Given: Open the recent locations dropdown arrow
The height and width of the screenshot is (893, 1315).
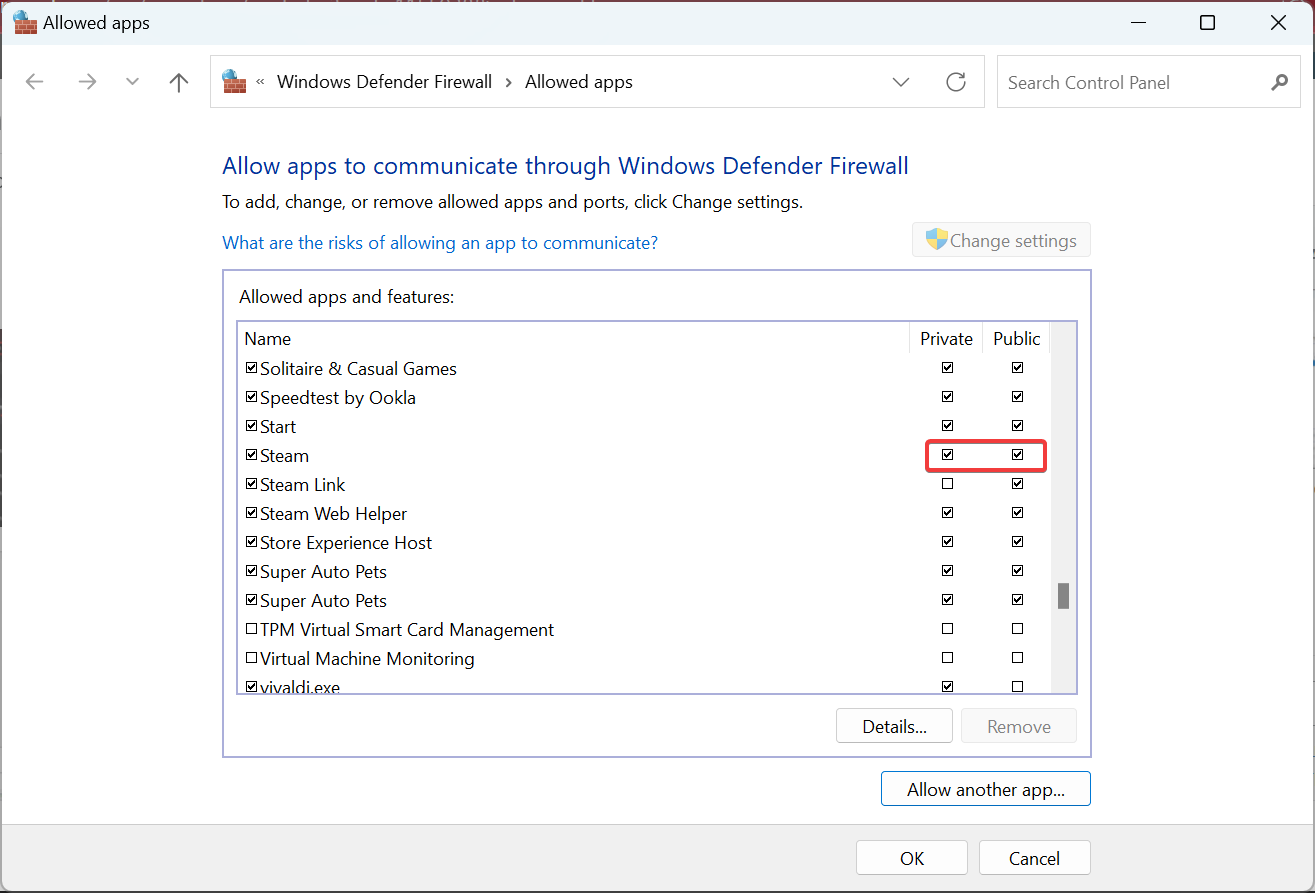Looking at the screenshot, I should pos(133,82).
